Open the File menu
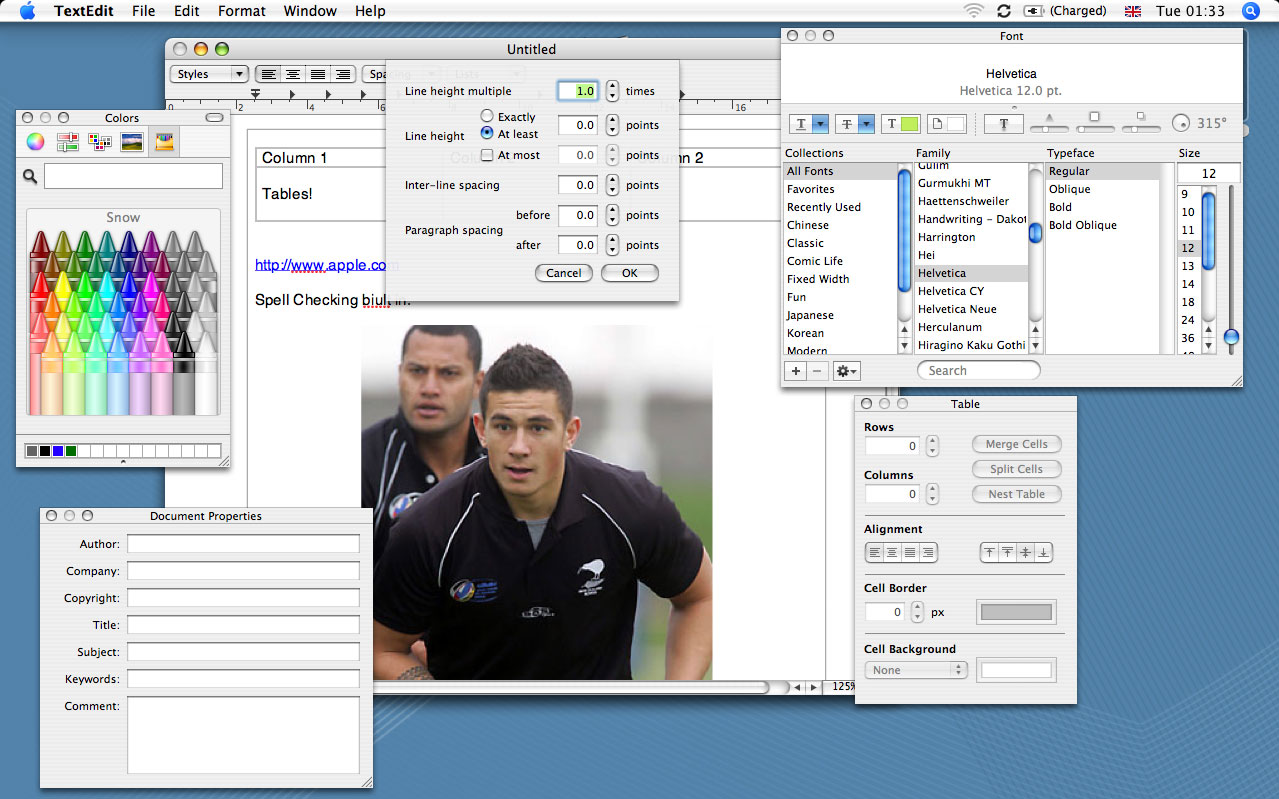Screen dimensions: 1279x799 click(143, 11)
